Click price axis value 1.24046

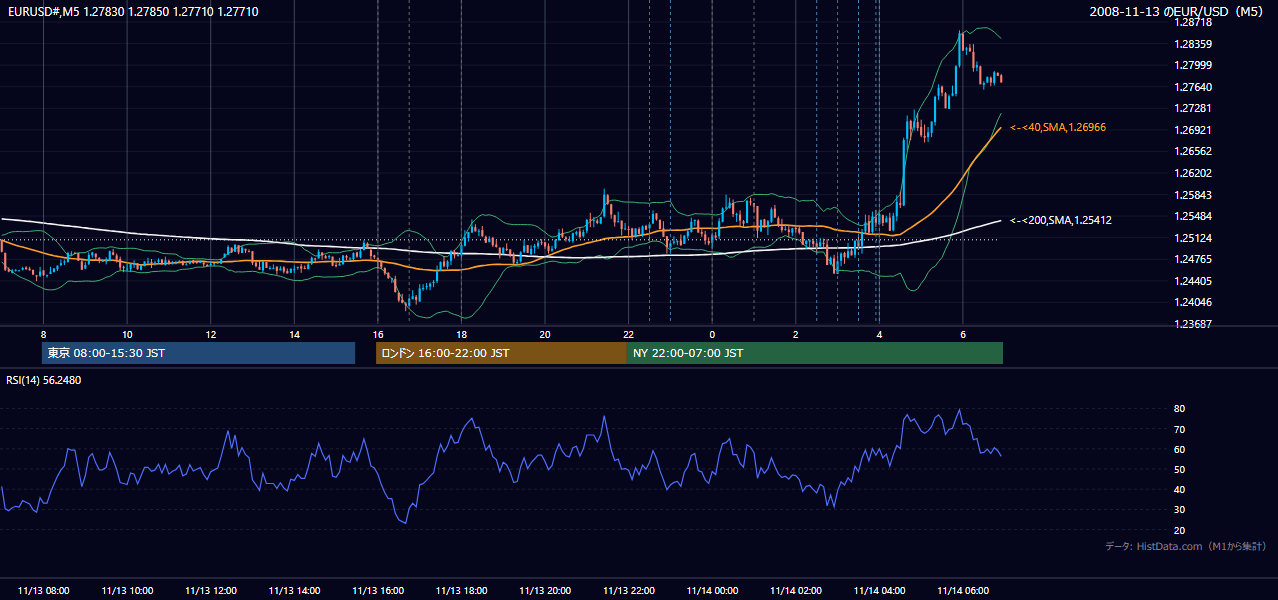[x=1193, y=302]
